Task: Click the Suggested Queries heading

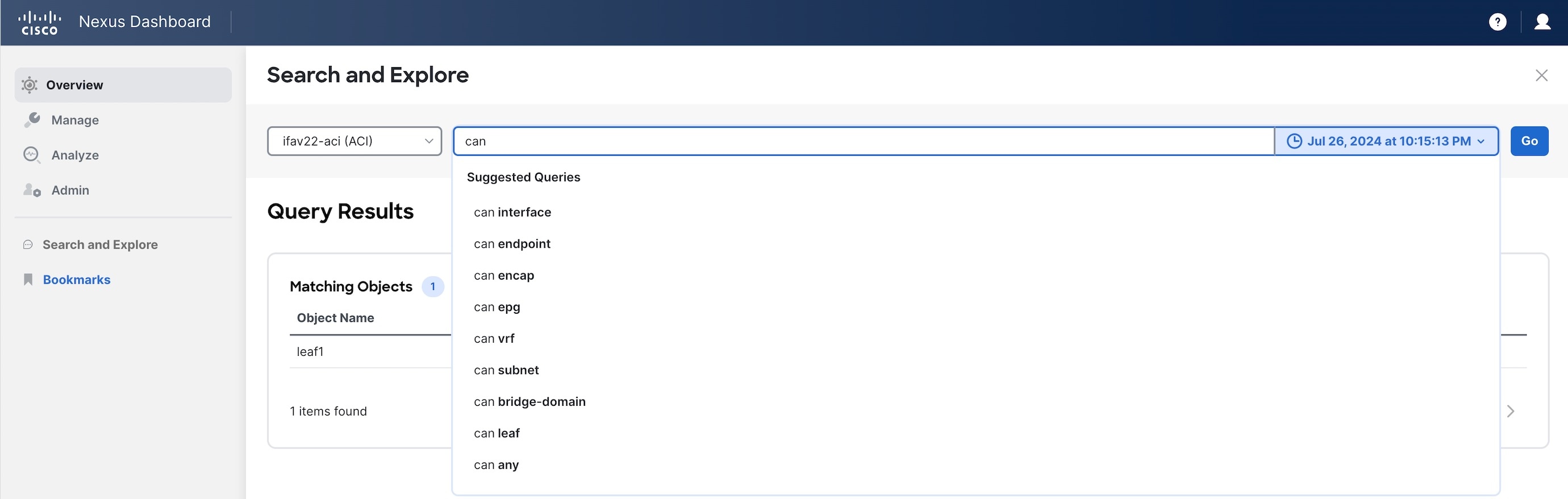Action: tap(523, 177)
